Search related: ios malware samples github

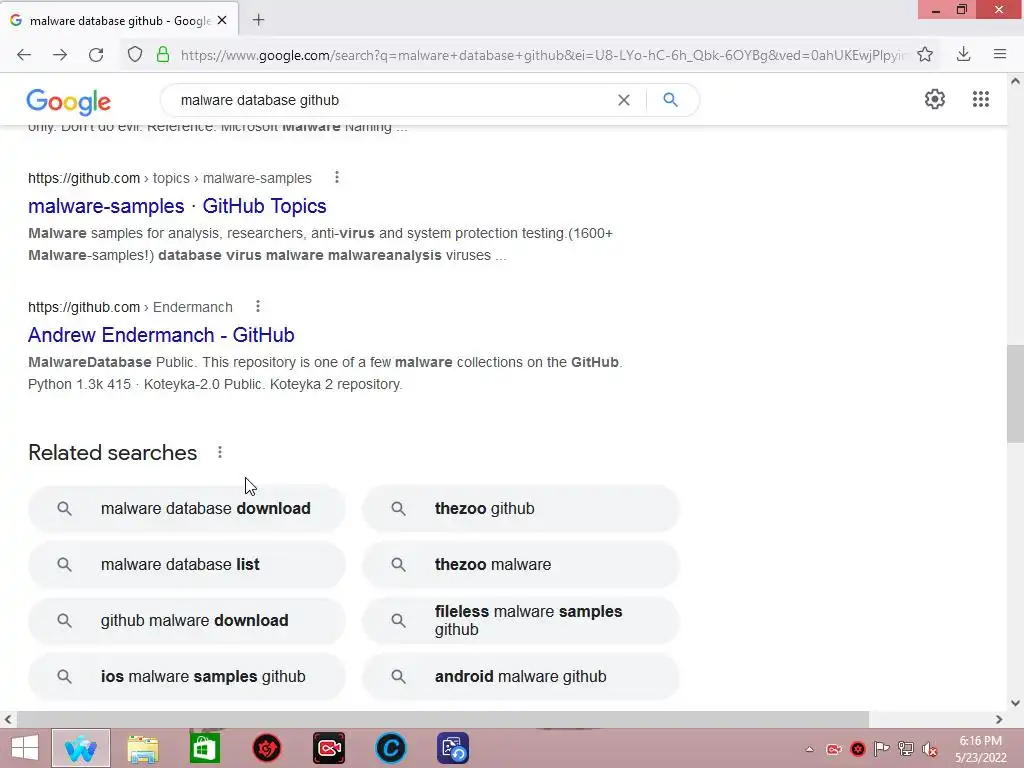coord(187,677)
